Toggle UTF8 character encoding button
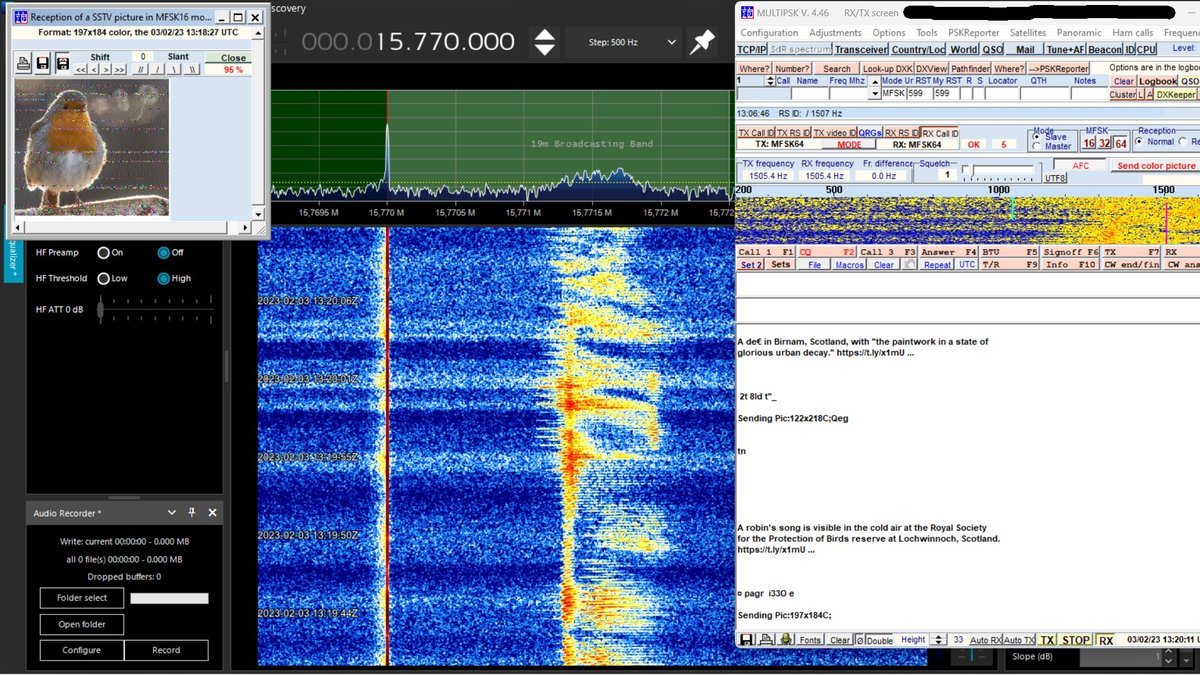The height and width of the screenshot is (675, 1200). 1055,177
